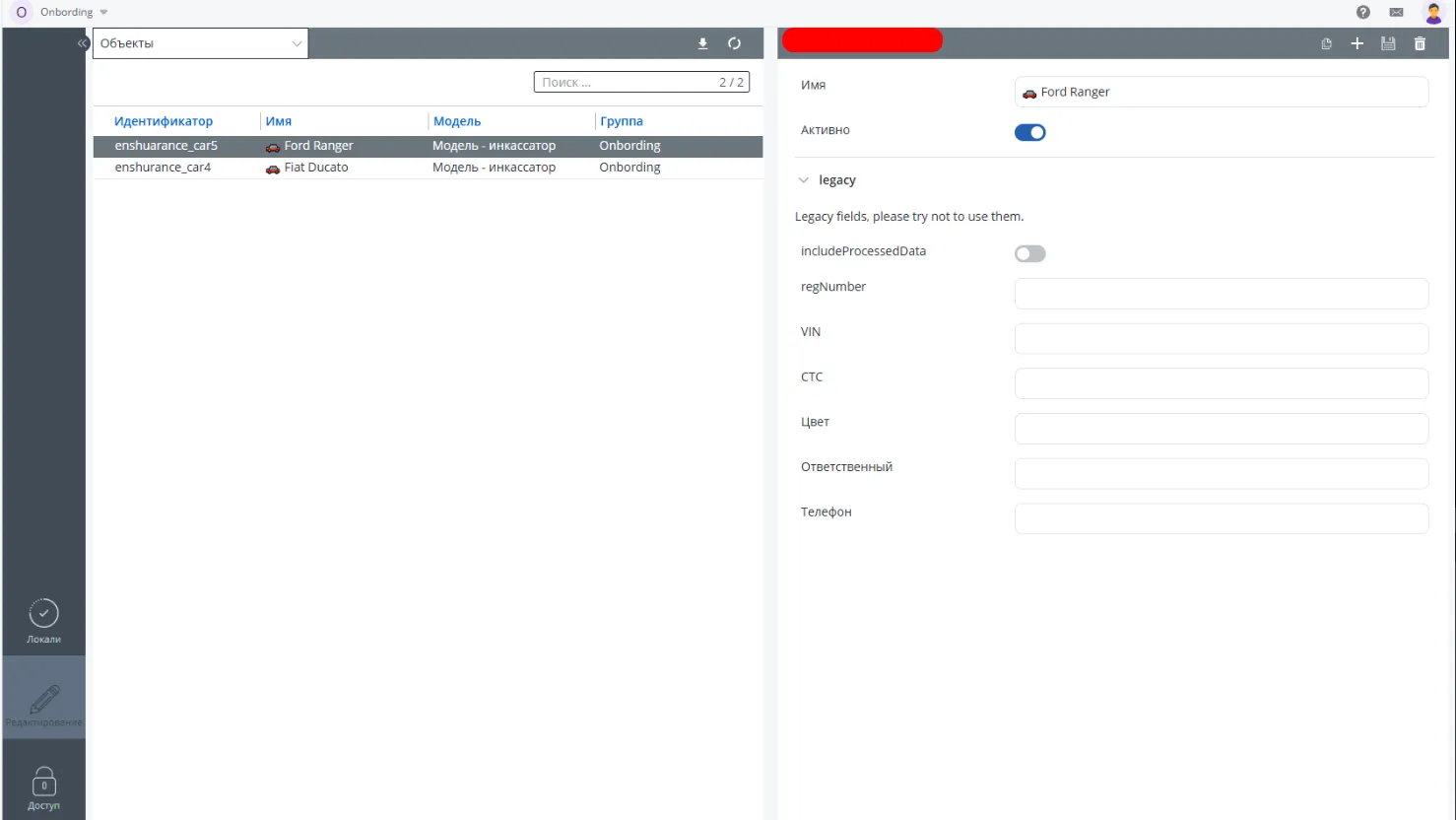This screenshot has height=820, width=1456.
Task: Open the Доступ sidebar section
Action: [43, 787]
